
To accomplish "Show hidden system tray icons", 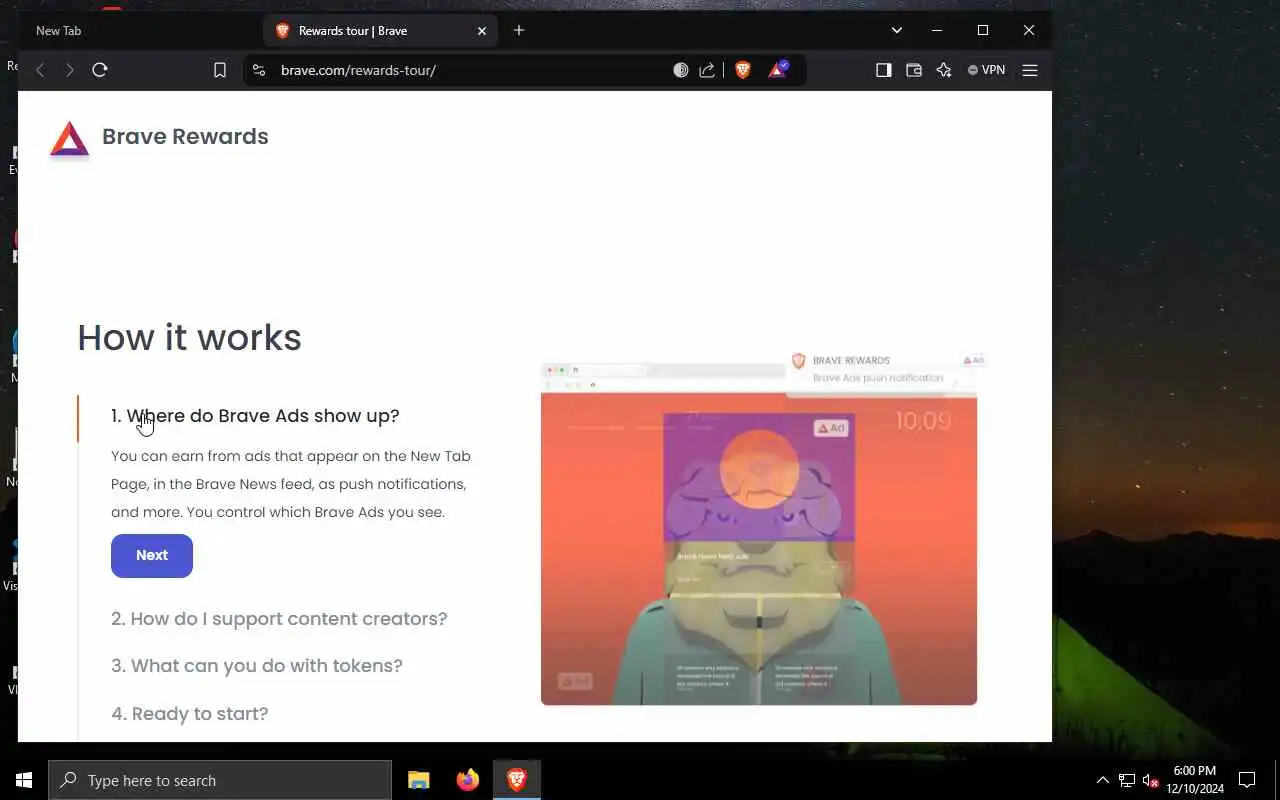I will (1103, 780).
